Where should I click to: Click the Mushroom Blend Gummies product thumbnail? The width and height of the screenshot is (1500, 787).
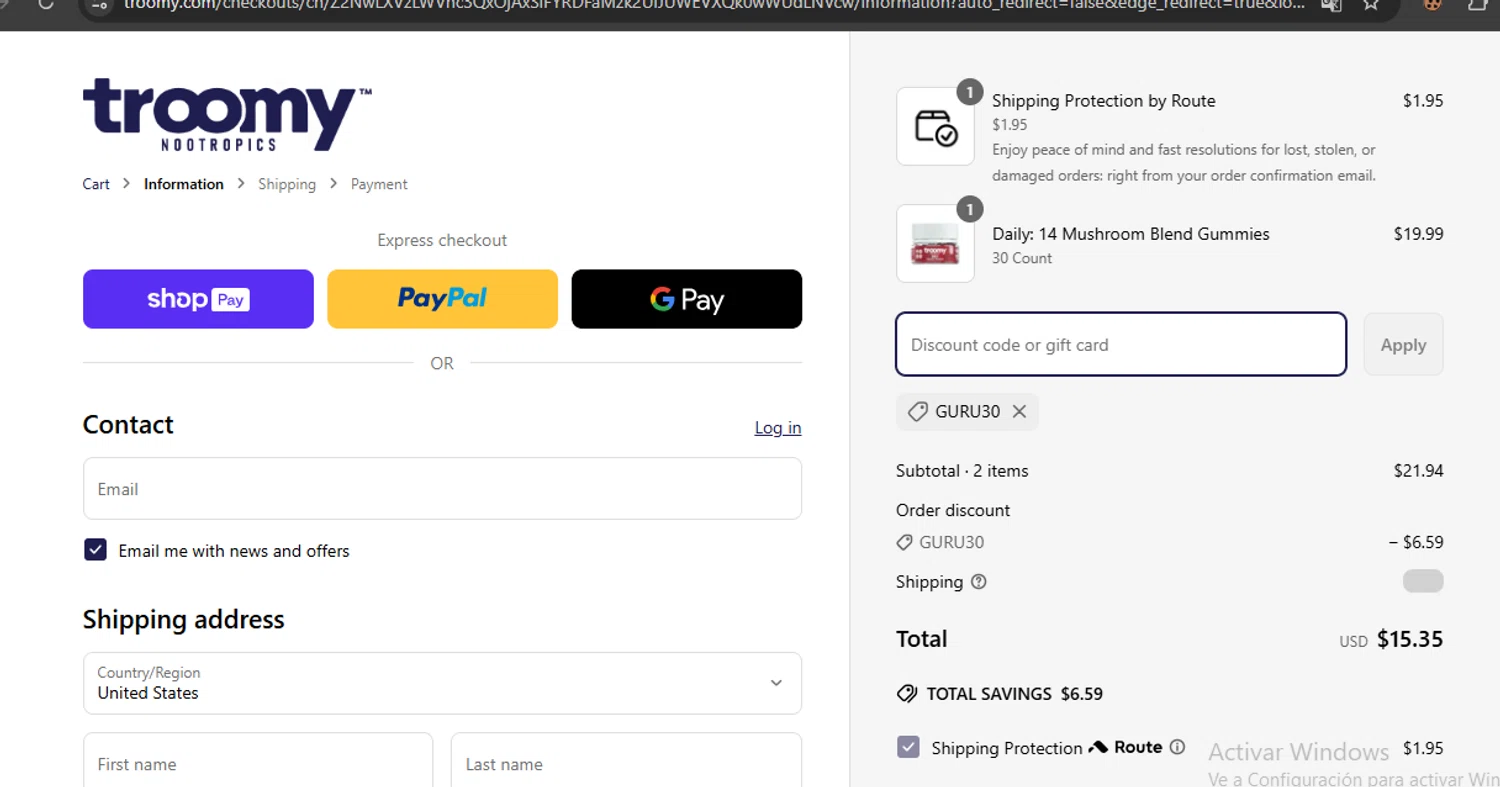click(x=935, y=244)
